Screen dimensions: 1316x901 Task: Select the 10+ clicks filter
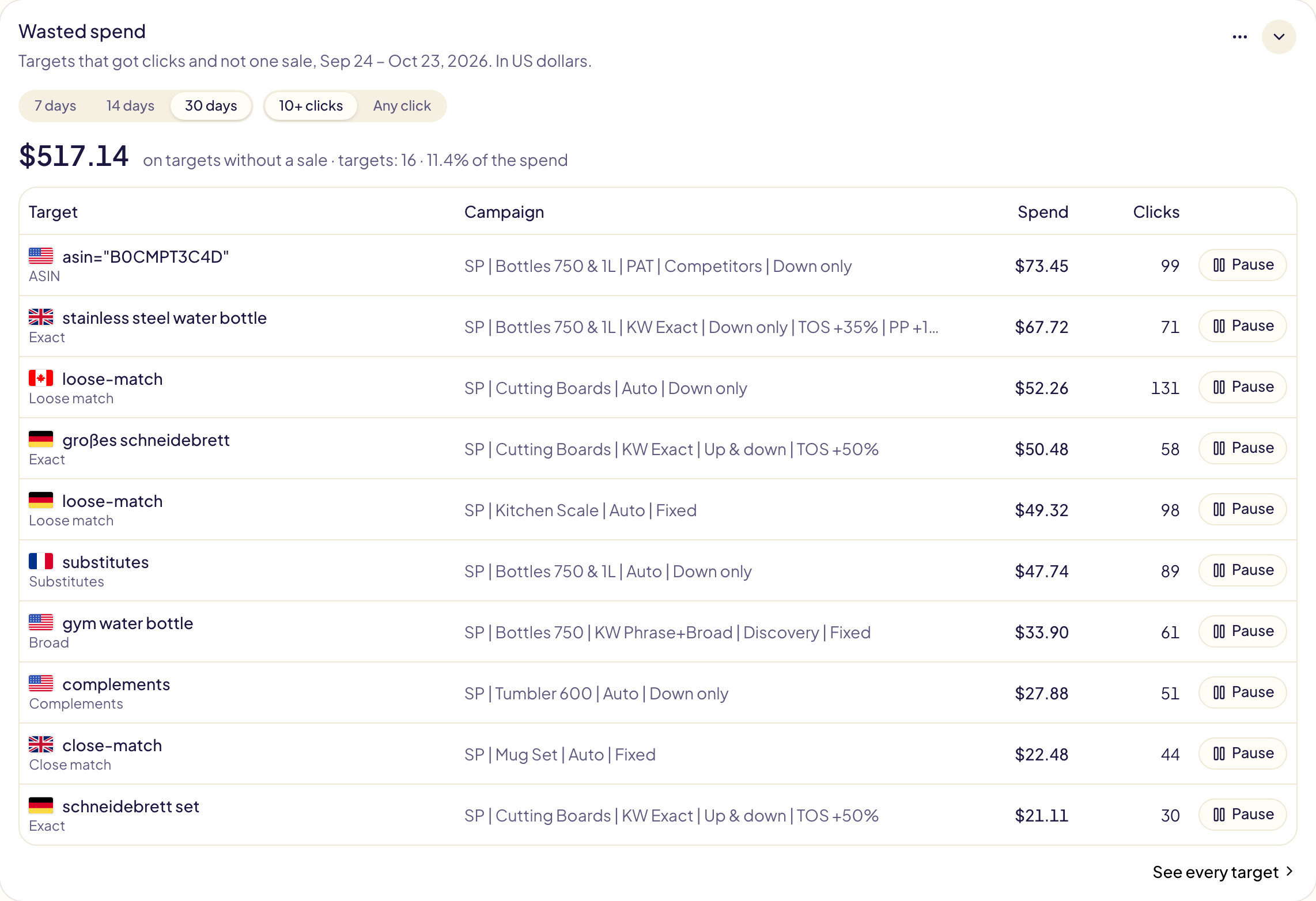coord(311,106)
